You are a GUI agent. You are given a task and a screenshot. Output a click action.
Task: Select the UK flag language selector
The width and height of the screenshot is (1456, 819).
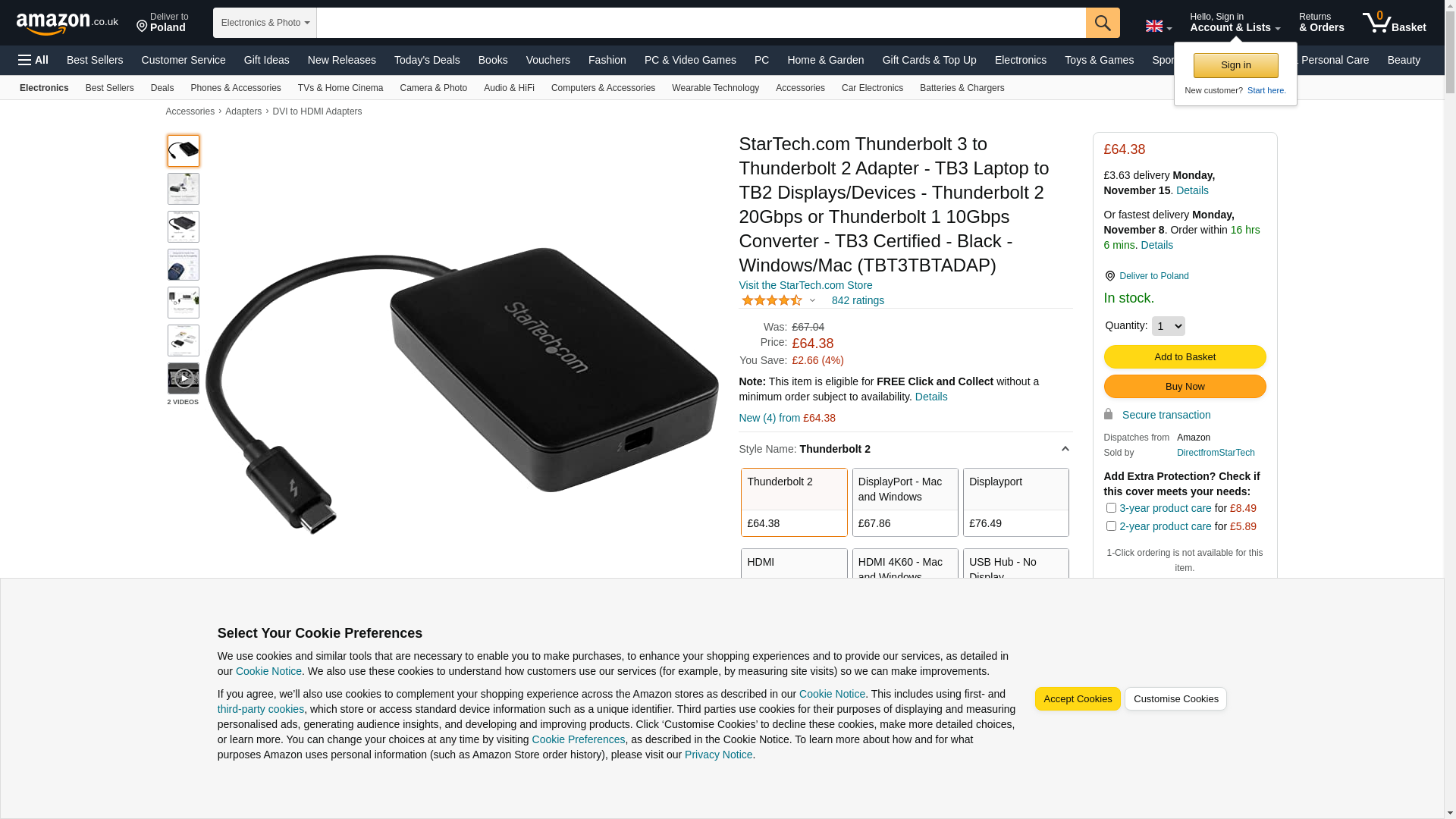click(1158, 26)
